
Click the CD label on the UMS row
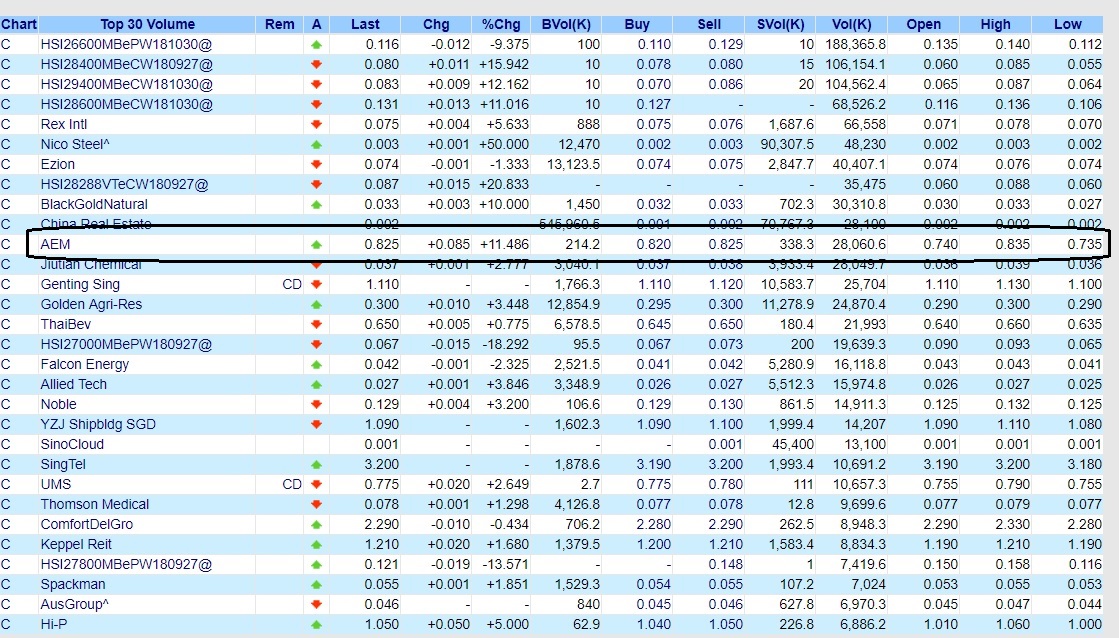pos(291,484)
